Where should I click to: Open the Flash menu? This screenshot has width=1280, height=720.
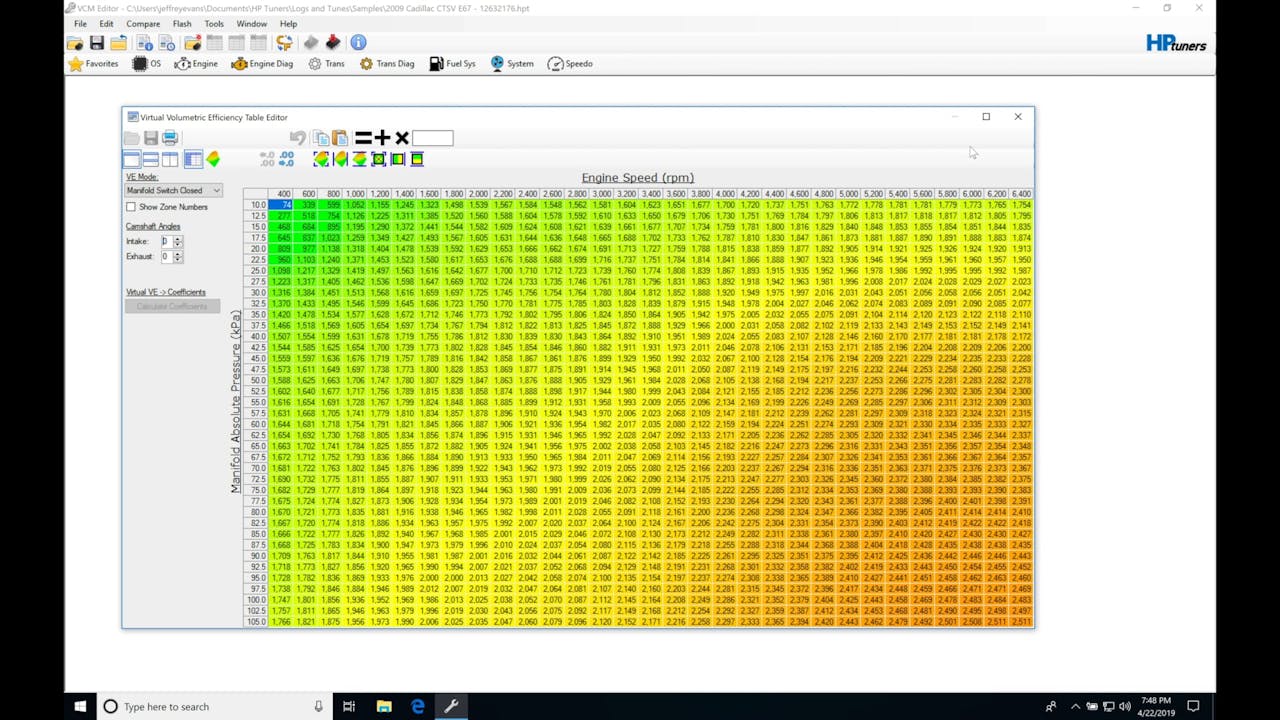pos(182,24)
